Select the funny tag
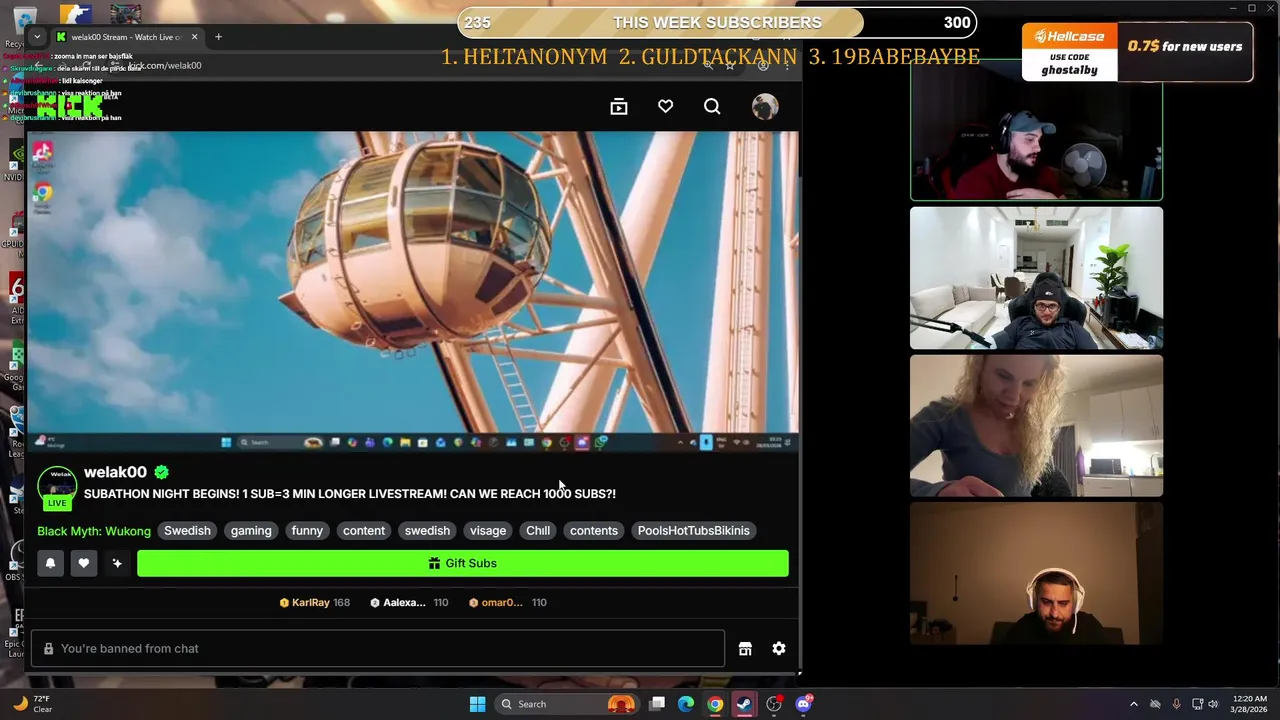 pyautogui.click(x=307, y=531)
